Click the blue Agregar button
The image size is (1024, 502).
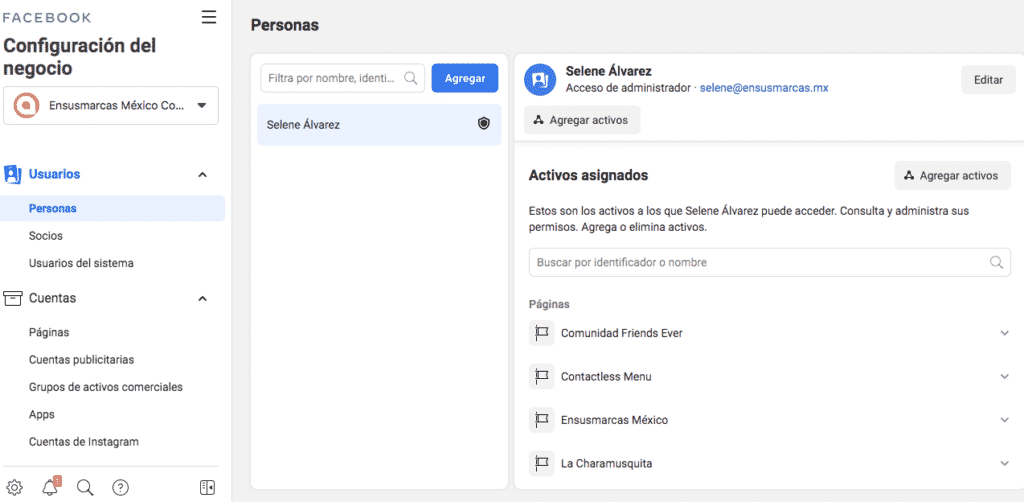click(465, 78)
